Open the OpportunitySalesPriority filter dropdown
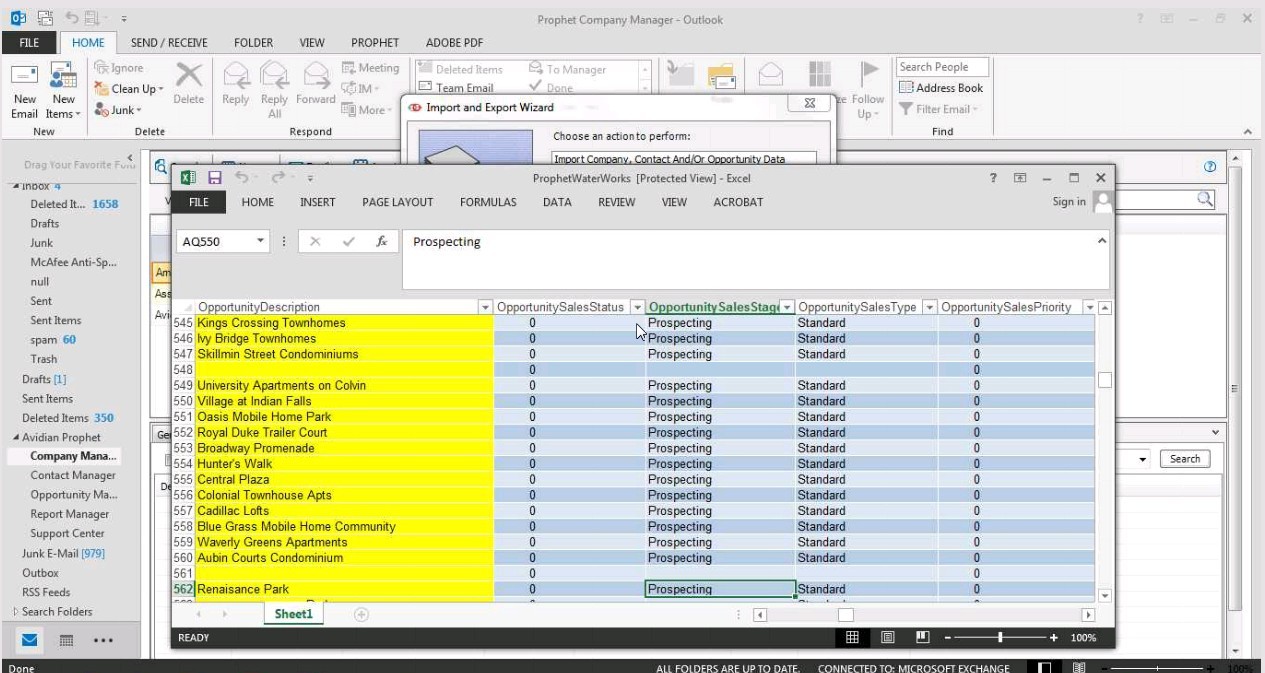The image size is (1265, 673). coord(1089,307)
